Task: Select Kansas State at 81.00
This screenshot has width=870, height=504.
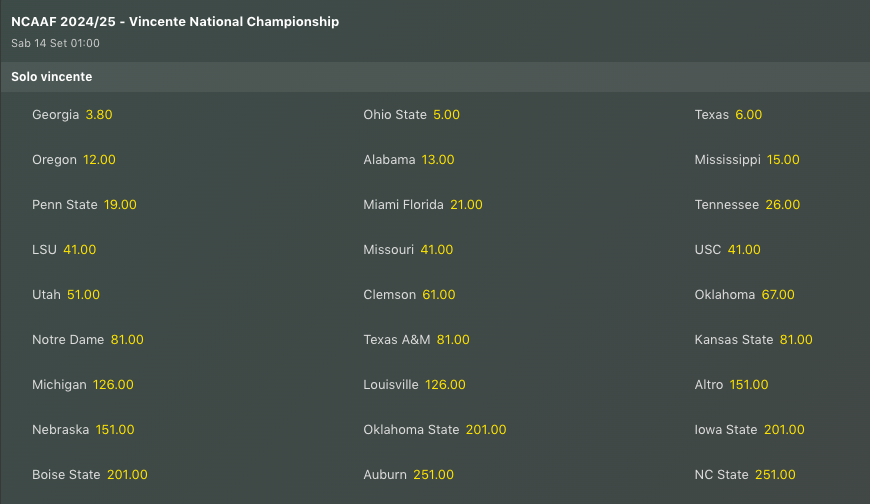Action: click(796, 340)
